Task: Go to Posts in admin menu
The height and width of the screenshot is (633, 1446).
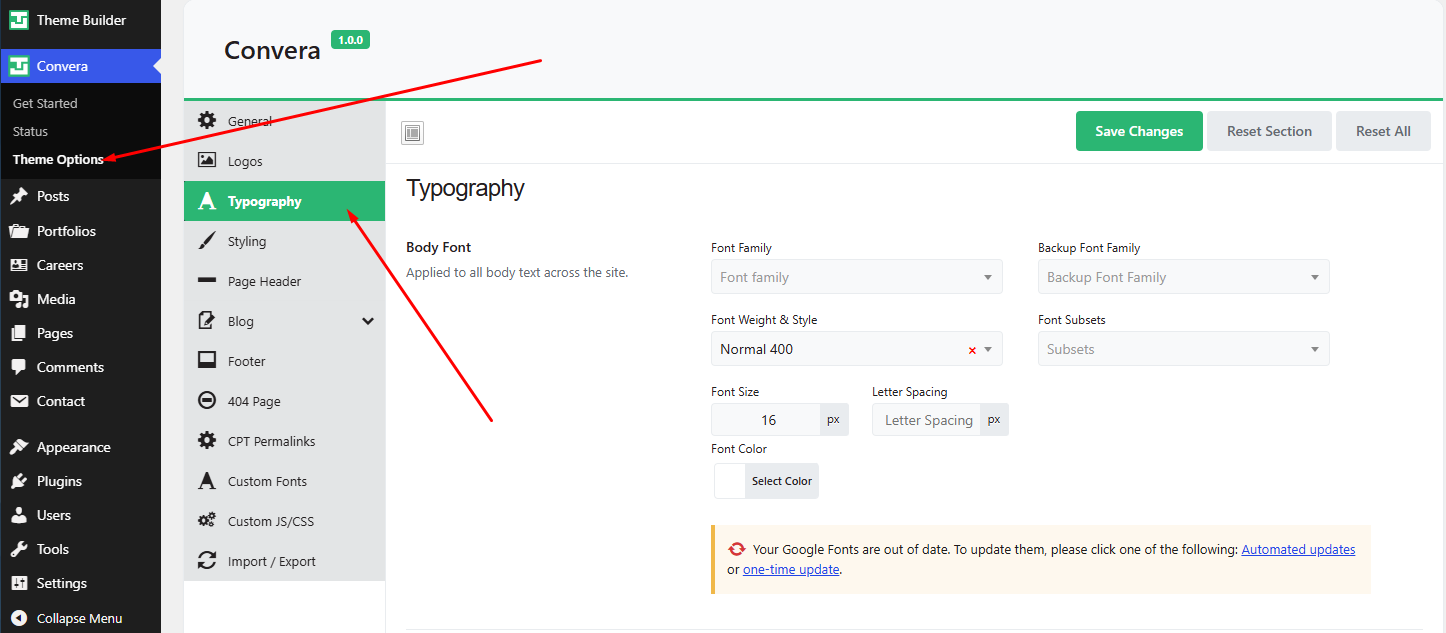Action: (53, 196)
